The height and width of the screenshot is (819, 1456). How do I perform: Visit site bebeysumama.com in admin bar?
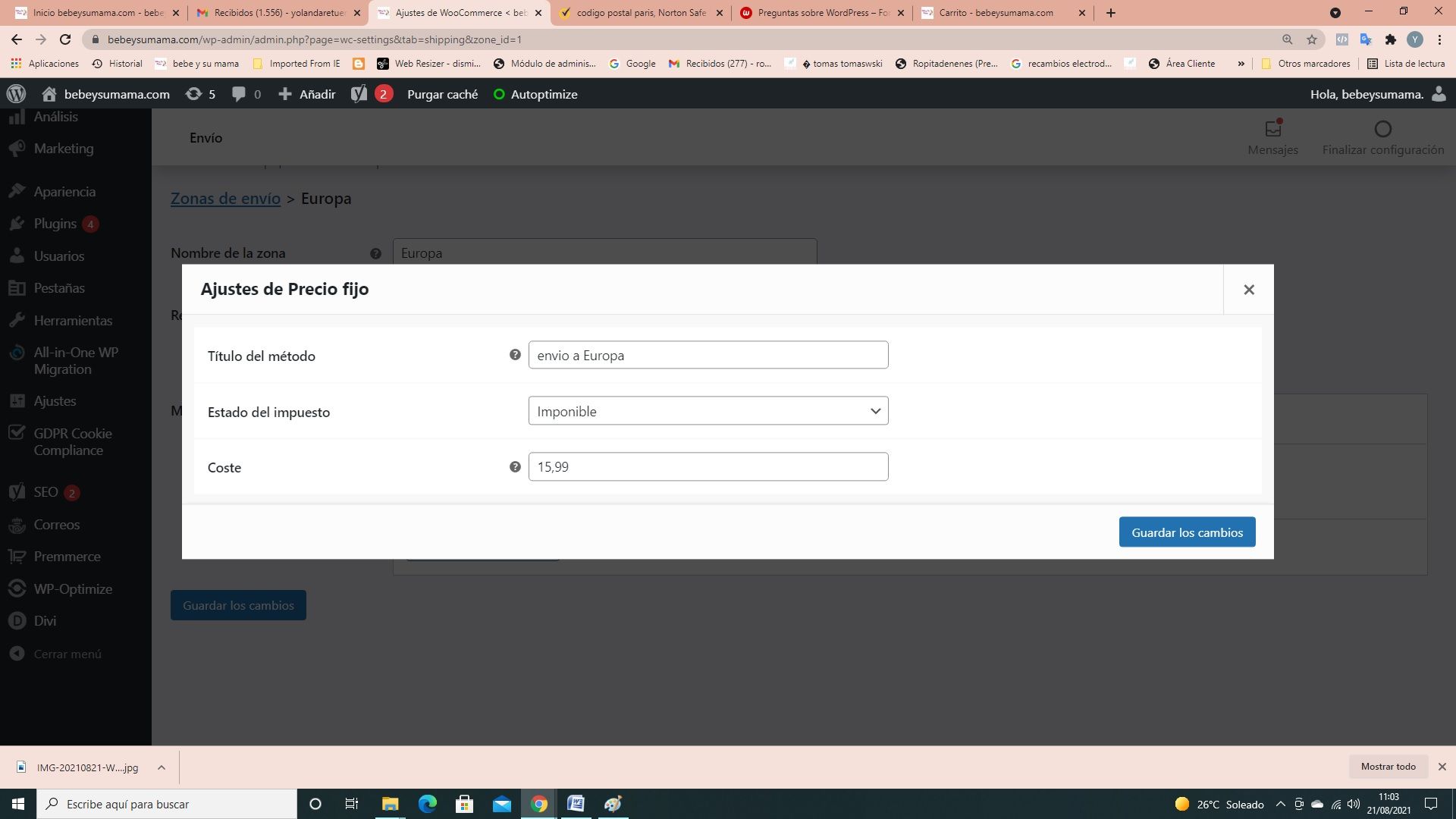(105, 94)
